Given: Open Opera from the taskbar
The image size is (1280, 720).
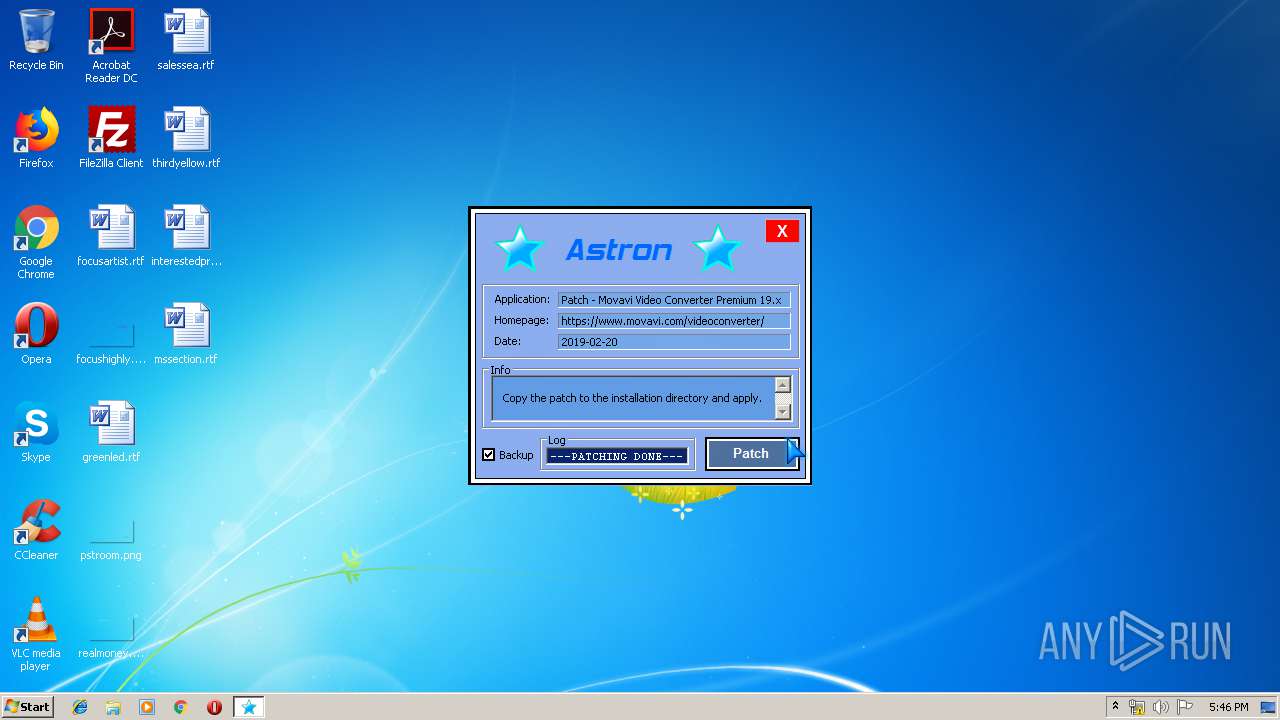Looking at the screenshot, I should point(214,707).
